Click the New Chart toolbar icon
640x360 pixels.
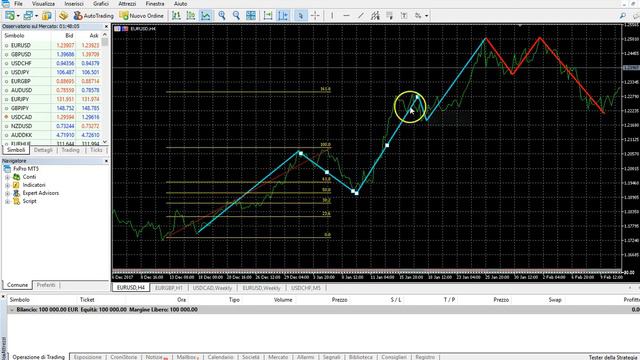(x=9, y=16)
